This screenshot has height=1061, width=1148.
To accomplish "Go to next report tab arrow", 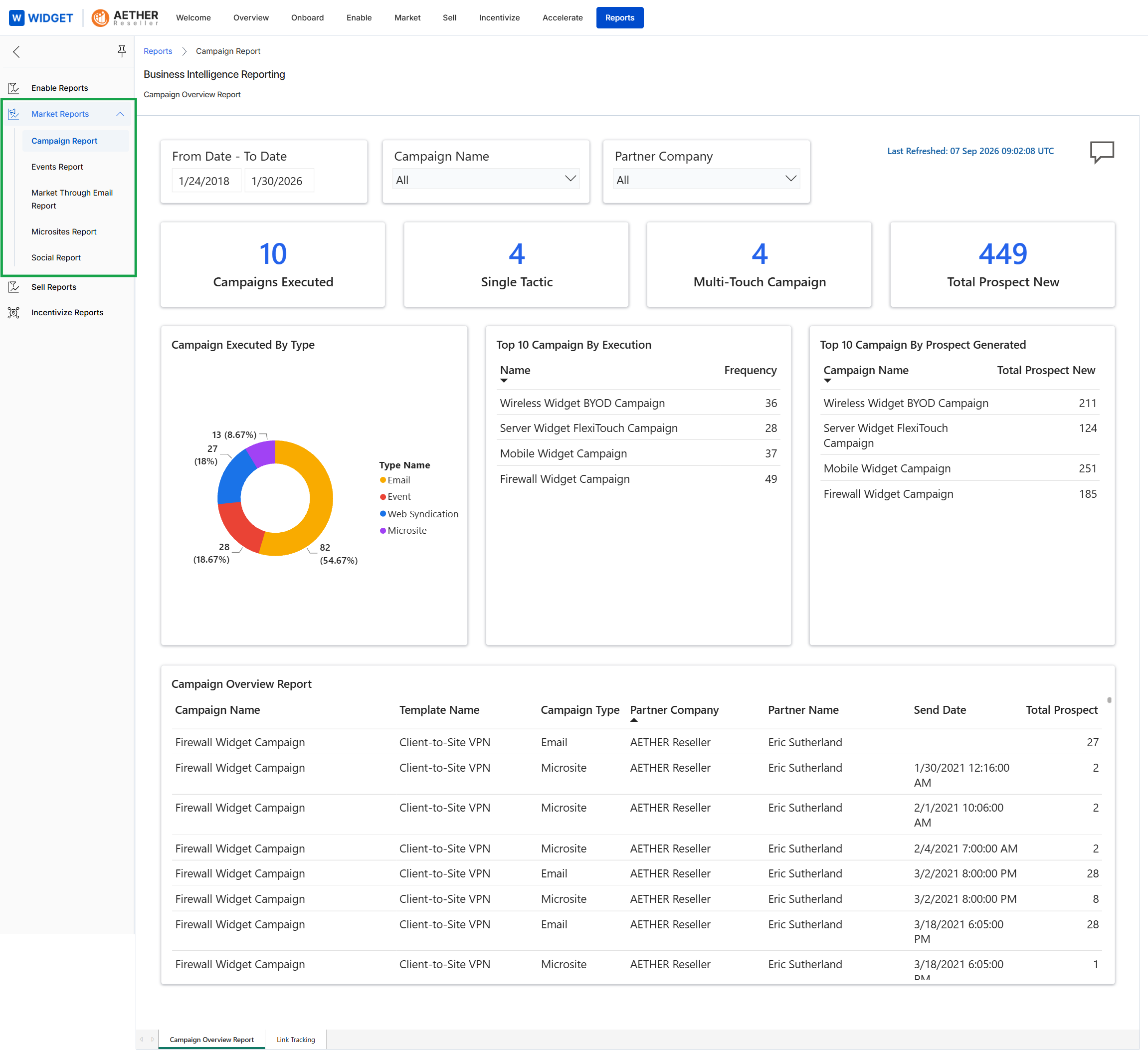I will pyautogui.click(x=152, y=1039).
